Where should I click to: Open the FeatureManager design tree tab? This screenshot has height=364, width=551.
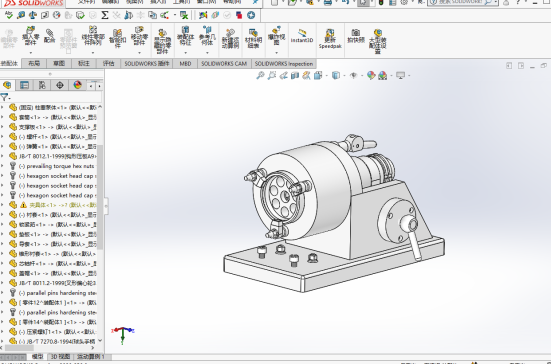pyautogui.click(x=7, y=85)
